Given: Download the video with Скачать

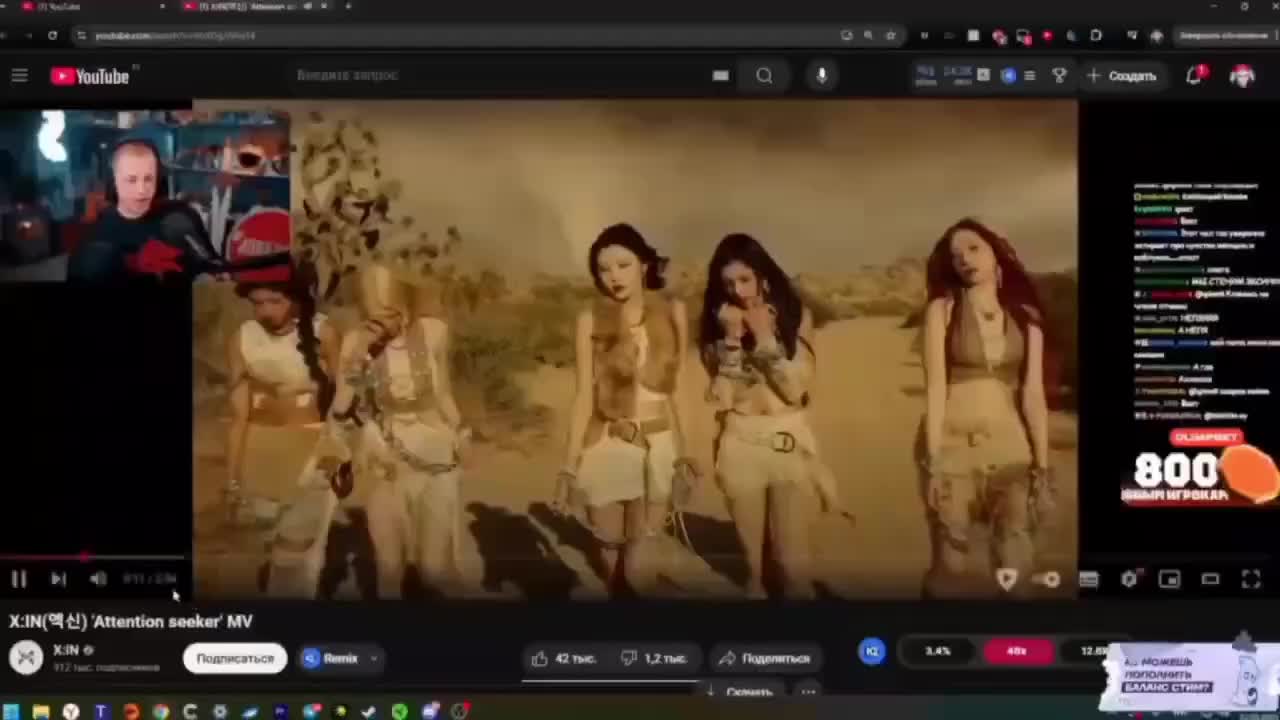Looking at the screenshot, I should pos(740,691).
